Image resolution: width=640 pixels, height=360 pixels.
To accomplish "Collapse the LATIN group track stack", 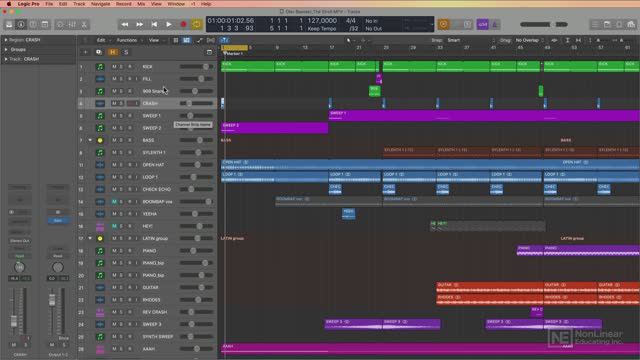I will click(x=90, y=238).
